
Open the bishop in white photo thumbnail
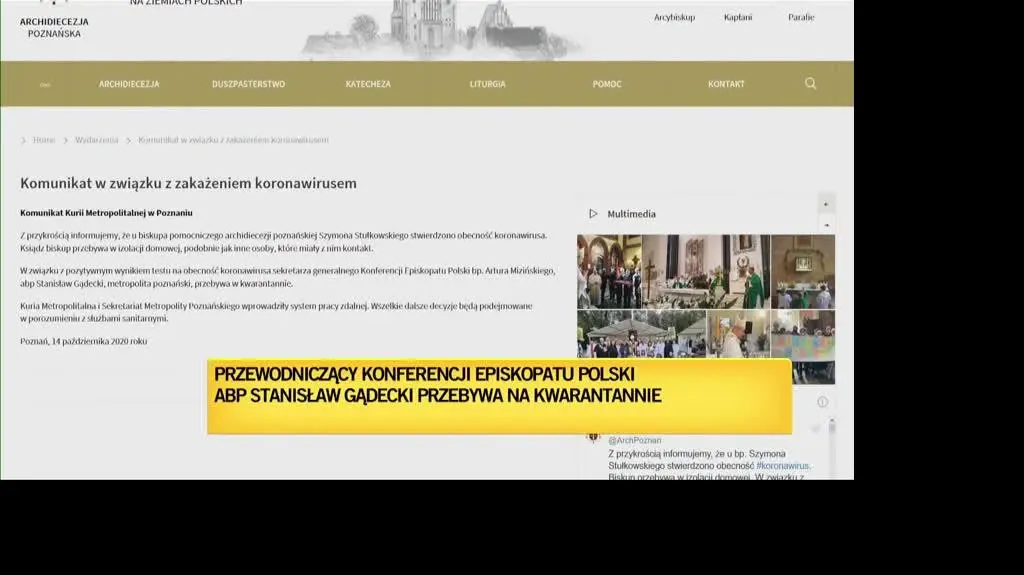pyautogui.click(x=739, y=334)
